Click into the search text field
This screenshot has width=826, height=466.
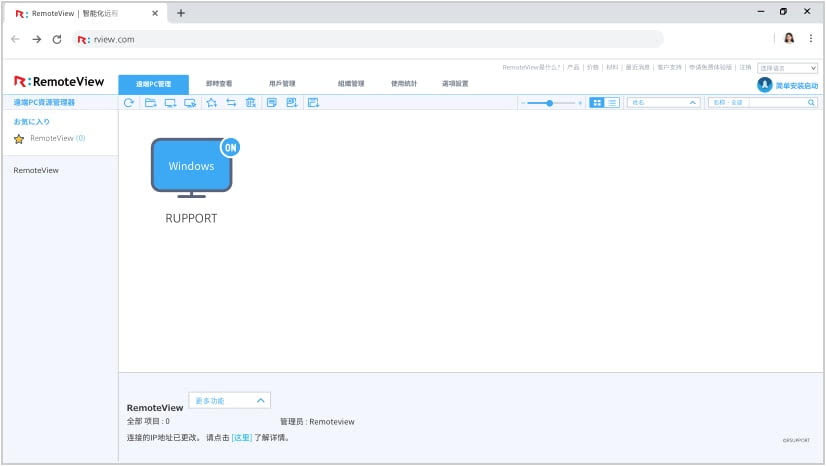click(777, 103)
